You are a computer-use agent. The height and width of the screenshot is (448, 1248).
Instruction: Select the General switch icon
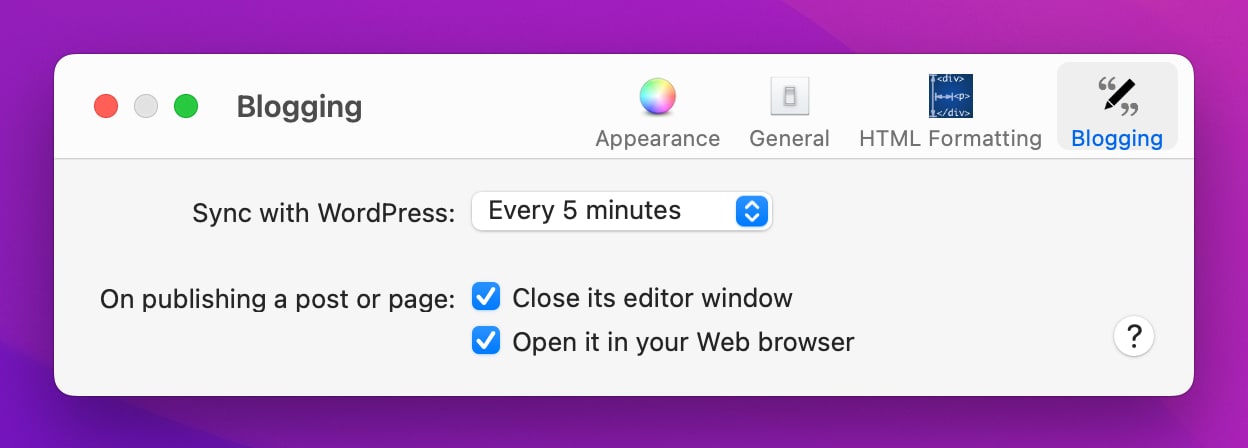click(789, 97)
